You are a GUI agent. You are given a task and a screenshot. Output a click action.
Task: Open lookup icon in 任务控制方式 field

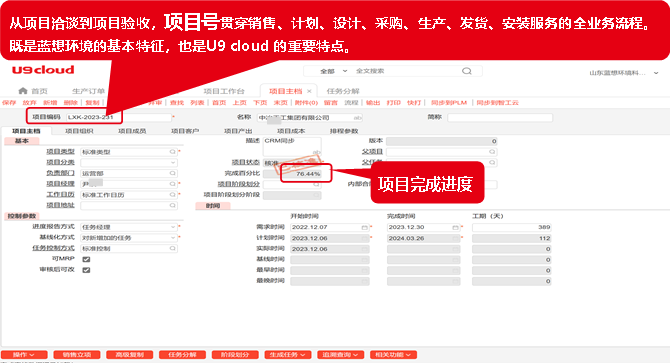[172, 249]
